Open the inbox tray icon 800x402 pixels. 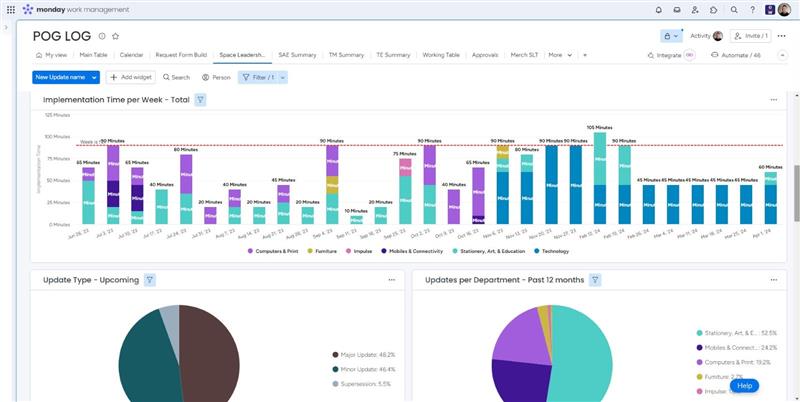coord(677,9)
